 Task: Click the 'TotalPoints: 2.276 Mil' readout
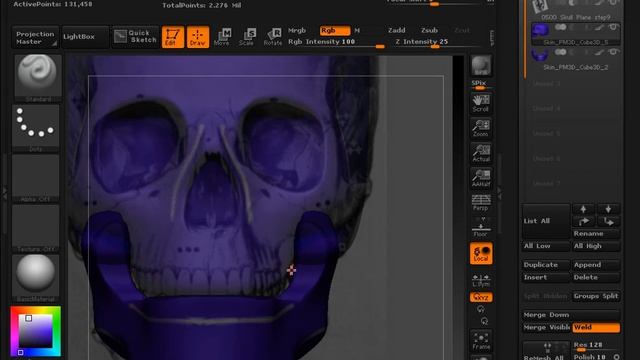(x=202, y=5)
